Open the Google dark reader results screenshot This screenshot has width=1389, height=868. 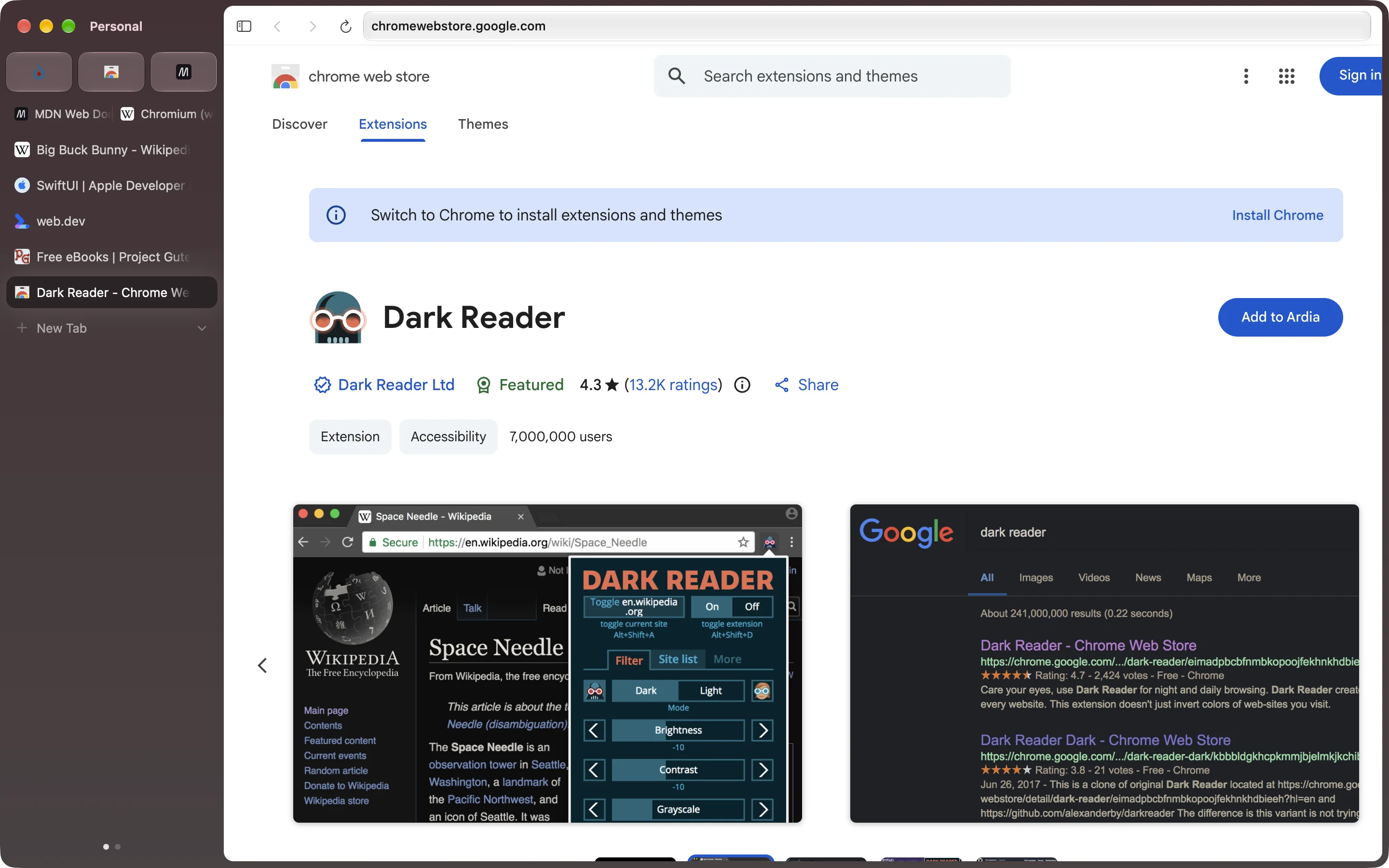point(1104,663)
